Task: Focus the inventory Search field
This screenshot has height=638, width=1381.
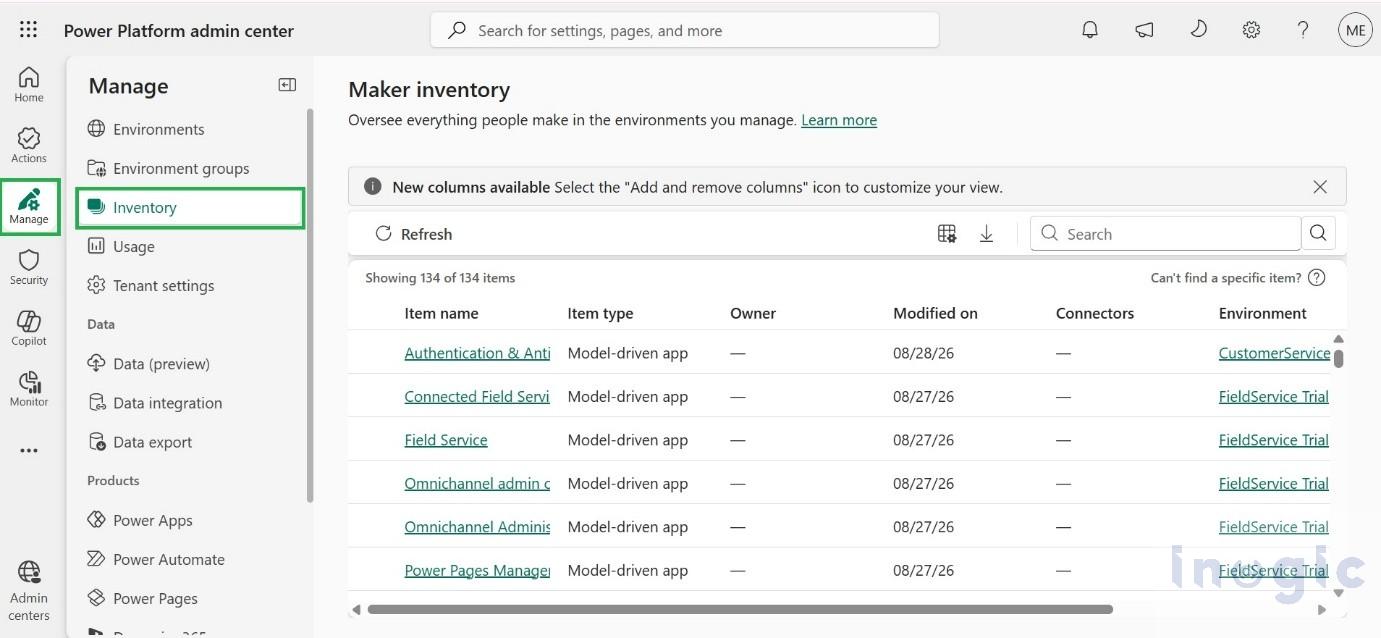Action: pos(1165,233)
